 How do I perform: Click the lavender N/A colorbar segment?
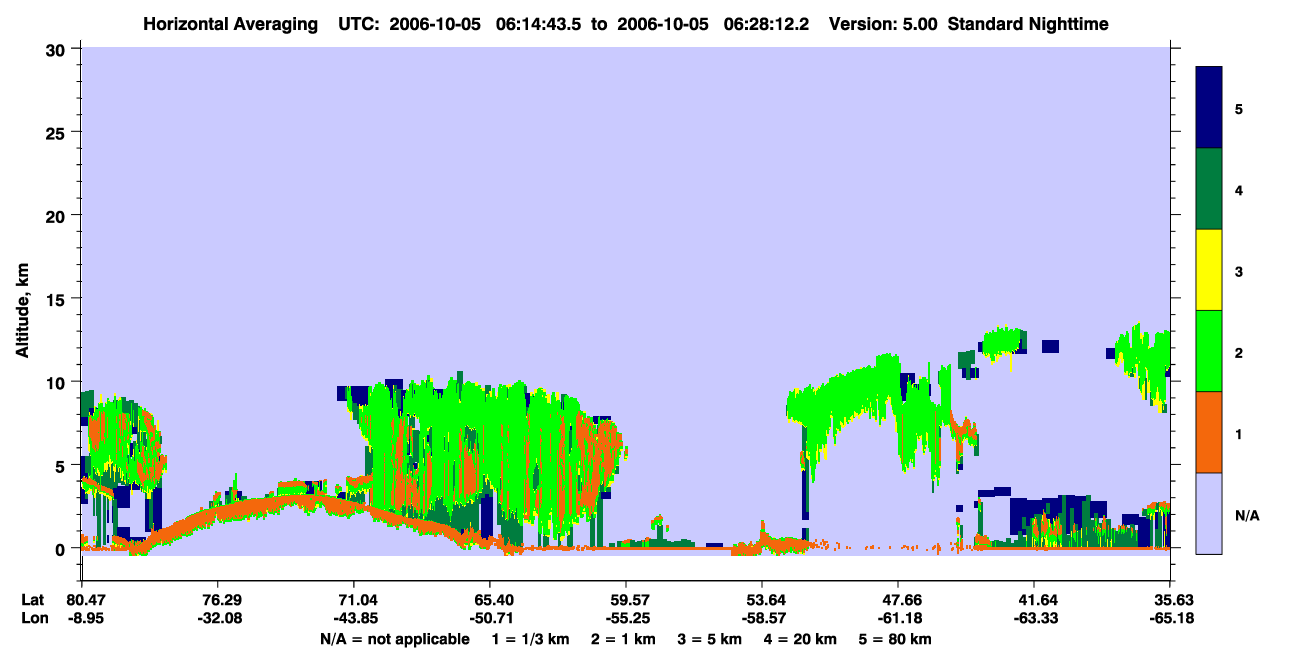(1209, 513)
